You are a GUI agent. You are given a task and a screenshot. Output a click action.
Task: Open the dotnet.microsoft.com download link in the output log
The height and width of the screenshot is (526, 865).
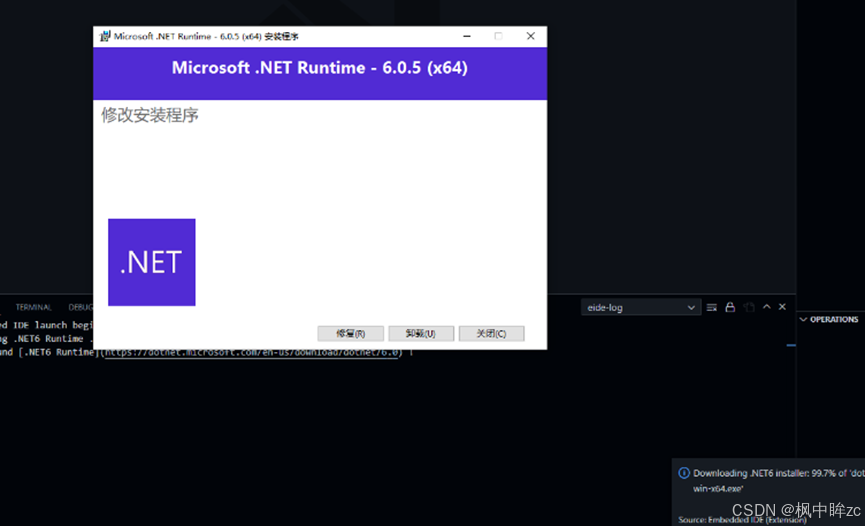[x=251, y=352]
